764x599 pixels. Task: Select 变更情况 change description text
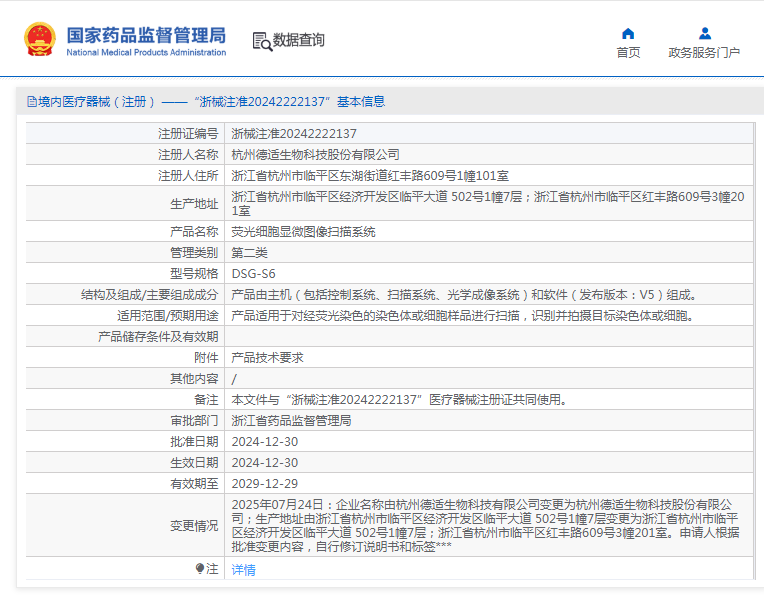click(x=485, y=525)
